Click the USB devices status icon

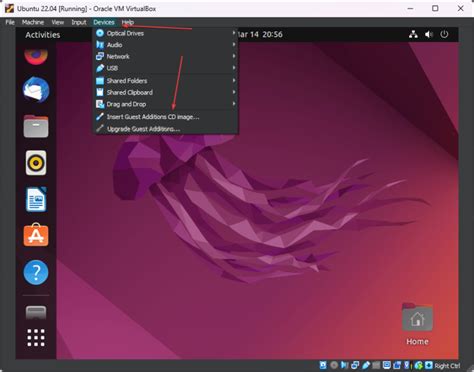click(x=366, y=365)
